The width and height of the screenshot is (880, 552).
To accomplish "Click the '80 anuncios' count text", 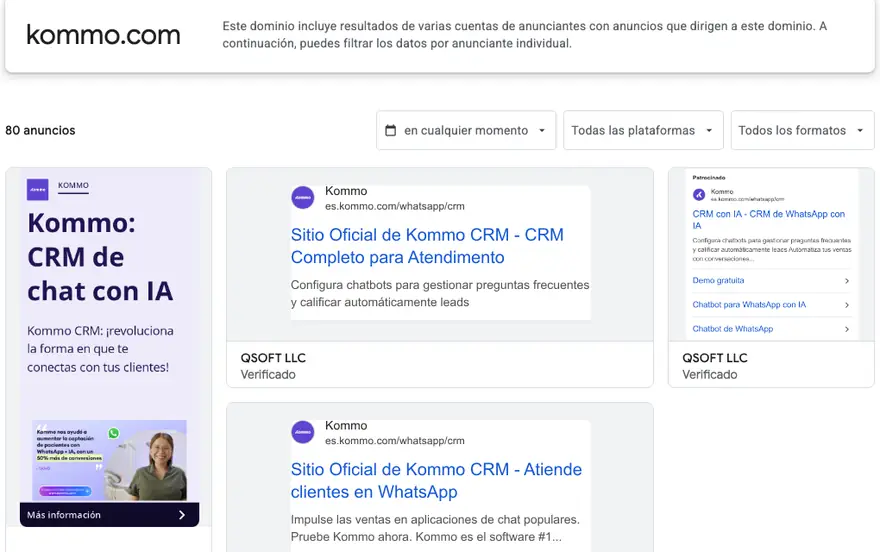I will point(40,130).
